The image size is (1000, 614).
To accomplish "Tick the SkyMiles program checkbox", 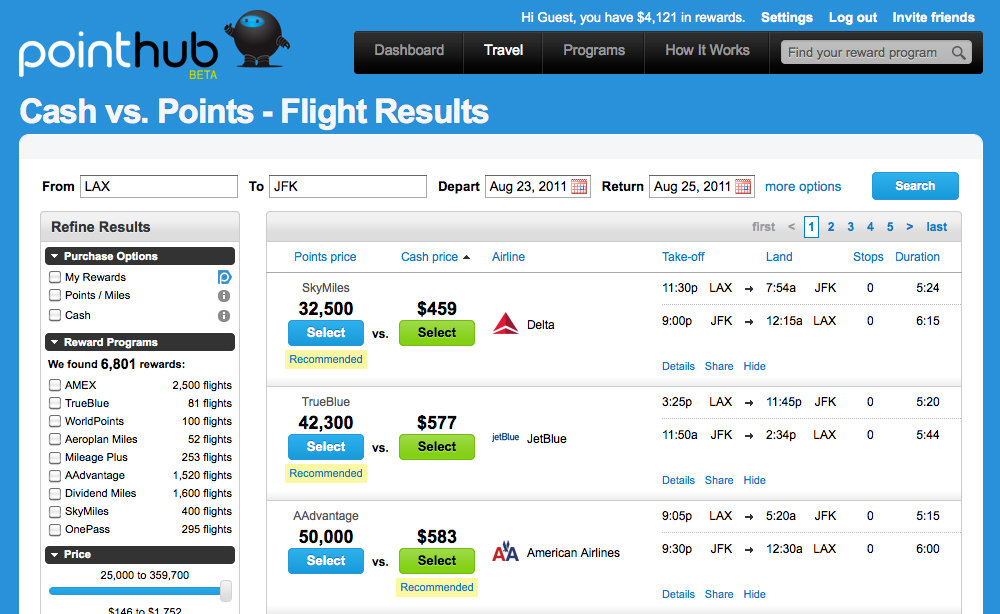I will (x=55, y=511).
